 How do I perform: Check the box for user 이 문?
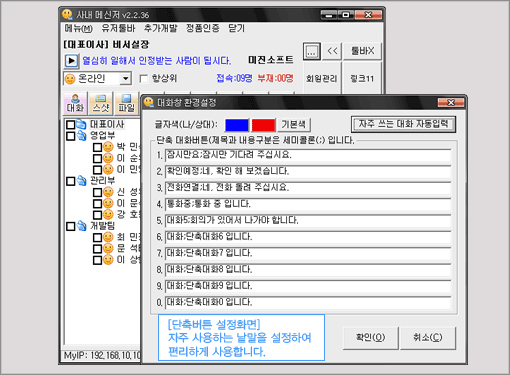(x=97, y=203)
